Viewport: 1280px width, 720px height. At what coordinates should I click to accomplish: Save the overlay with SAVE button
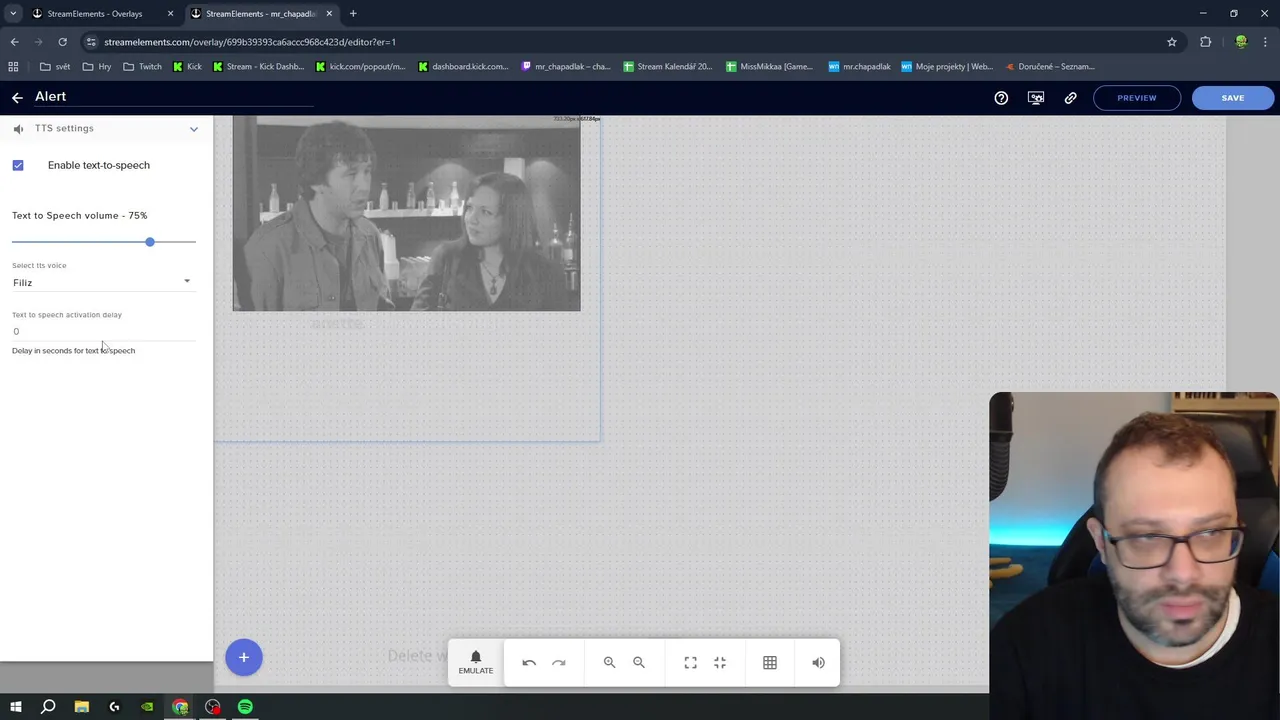(1232, 98)
